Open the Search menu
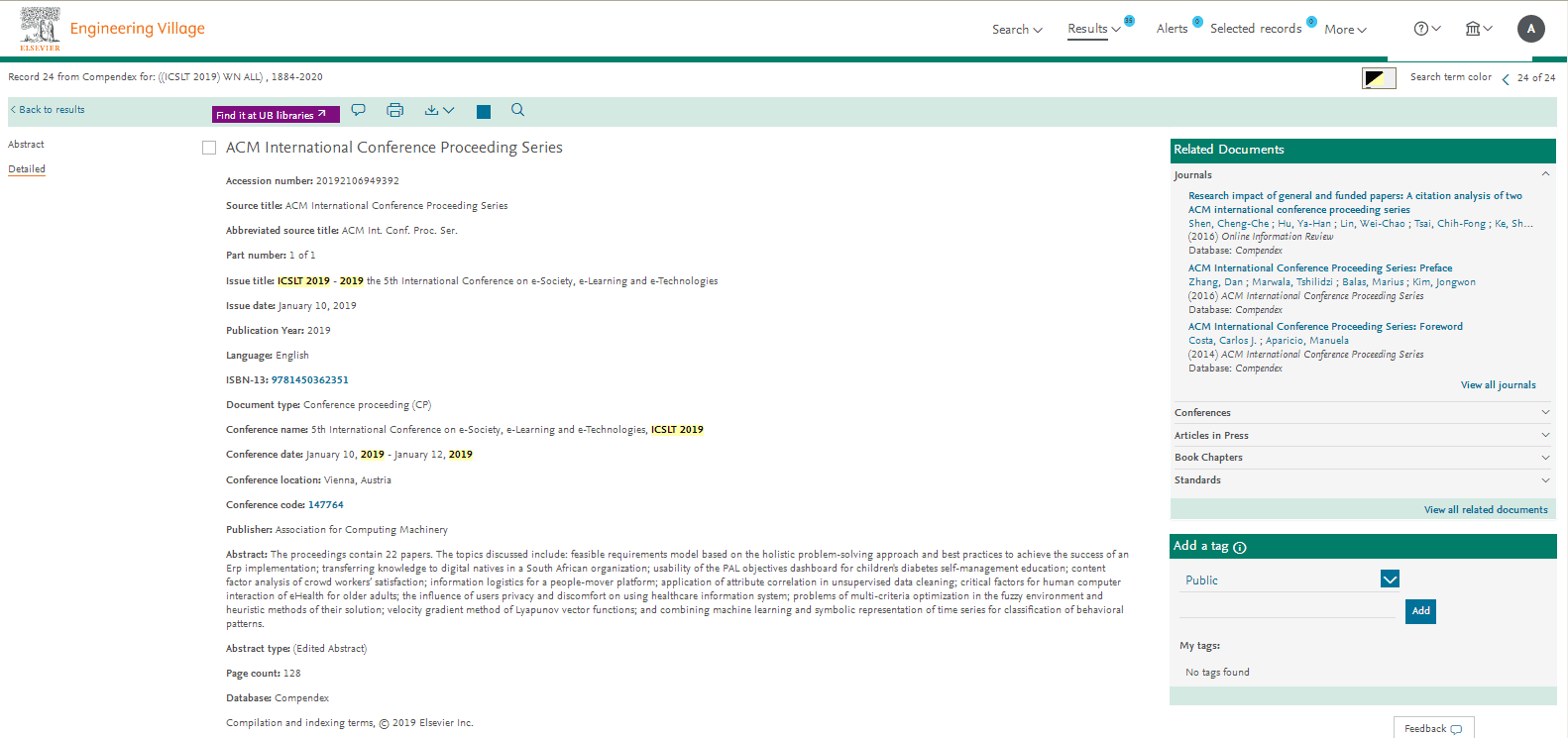Viewport: 1568px width, 738px height. click(1017, 30)
